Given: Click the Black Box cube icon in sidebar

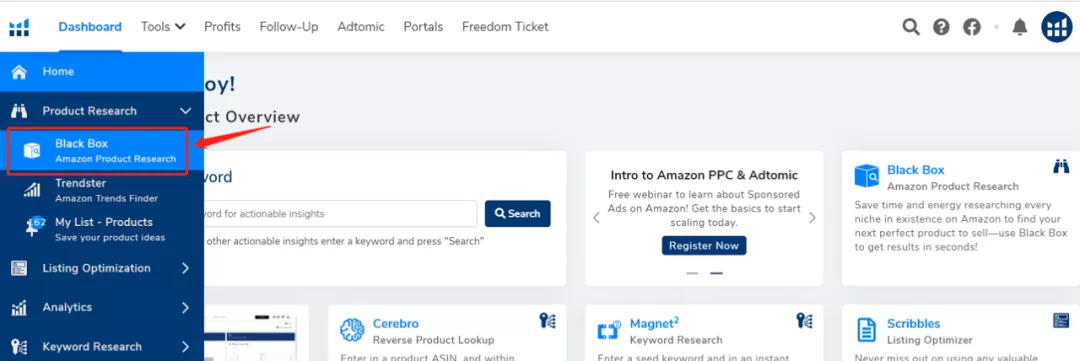Looking at the screenshot, I should tap(32, 150).
